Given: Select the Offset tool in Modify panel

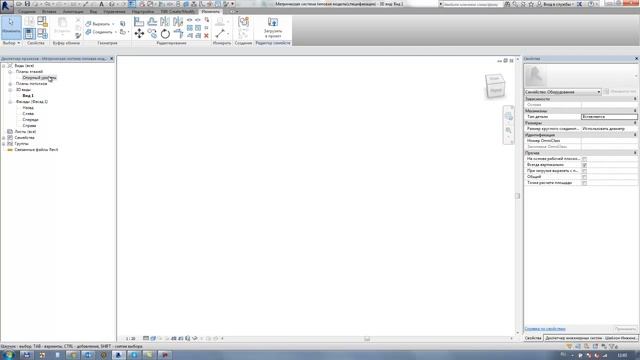Looking at the screenshot, I should [x=152, y=21].
